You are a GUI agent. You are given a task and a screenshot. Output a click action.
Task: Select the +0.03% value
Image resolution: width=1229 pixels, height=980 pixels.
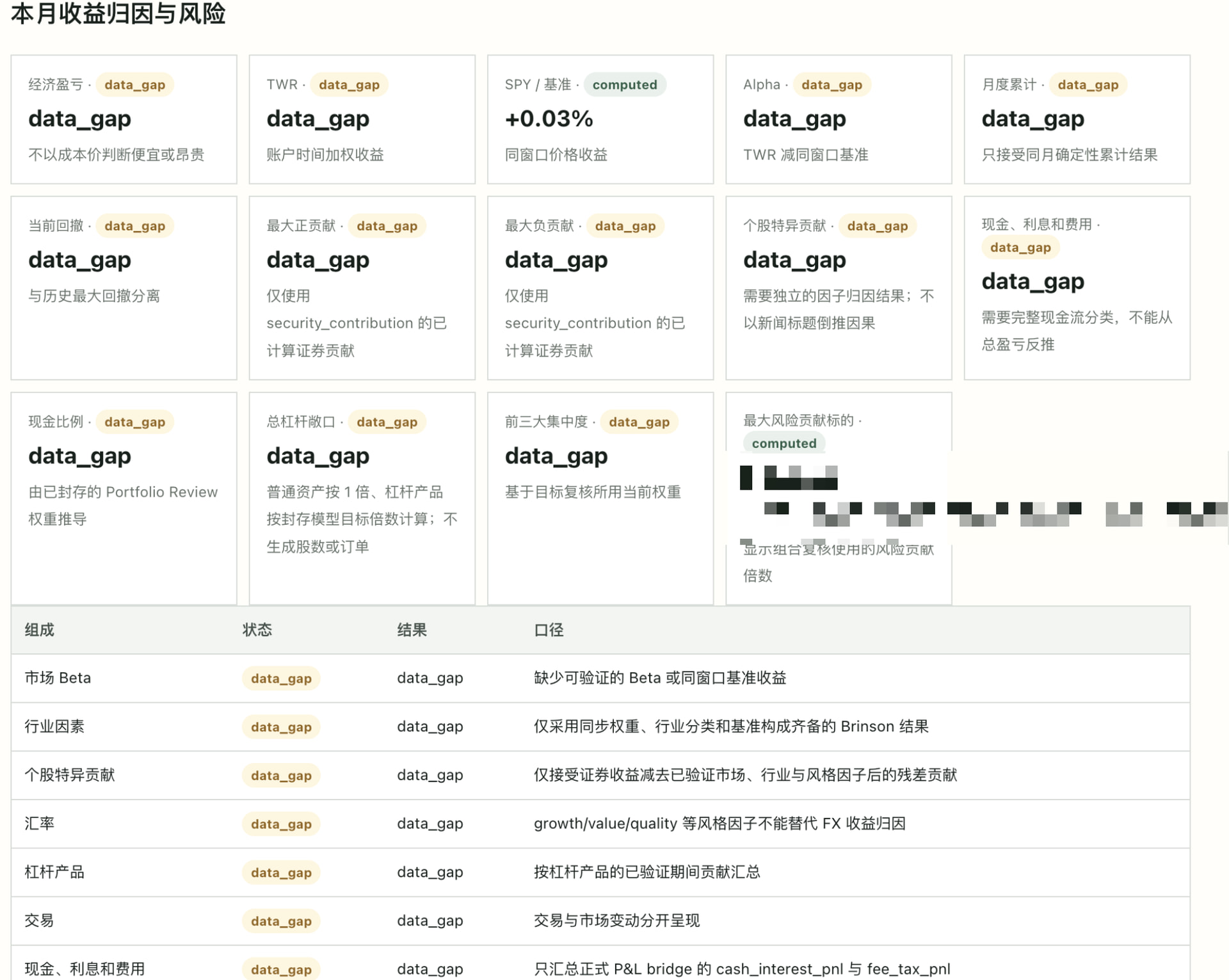click(549, 118)
